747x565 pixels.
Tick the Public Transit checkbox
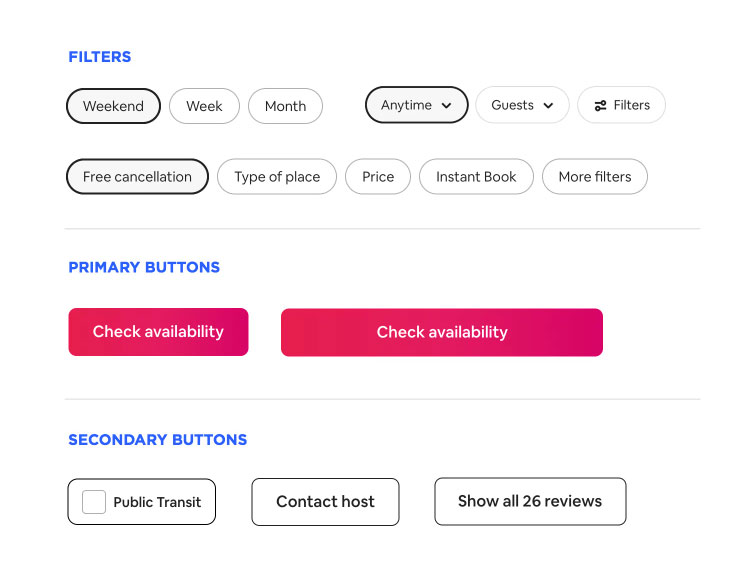tap(94, 502)
